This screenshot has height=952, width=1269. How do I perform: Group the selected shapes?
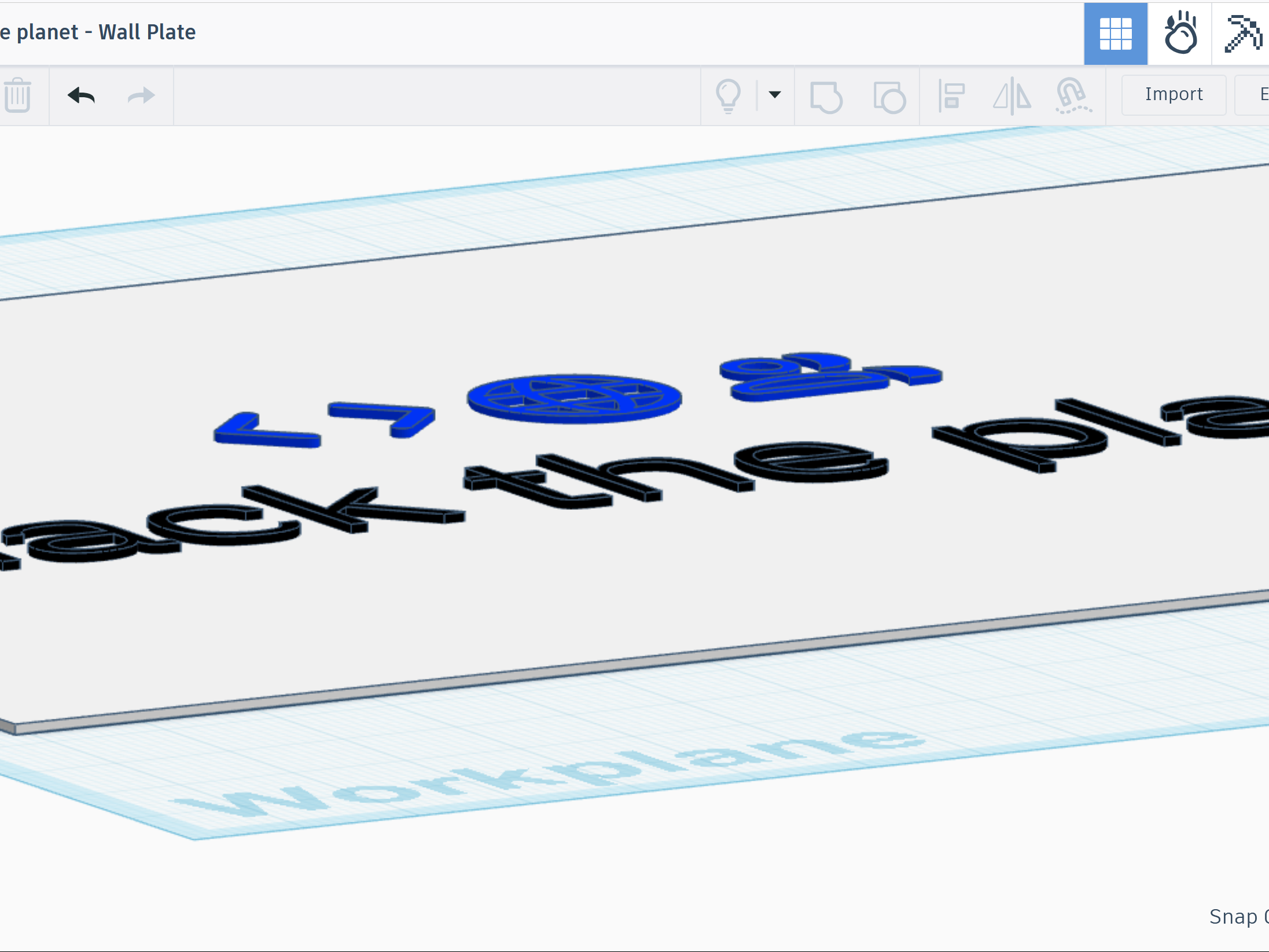click(x=826, y=97)
